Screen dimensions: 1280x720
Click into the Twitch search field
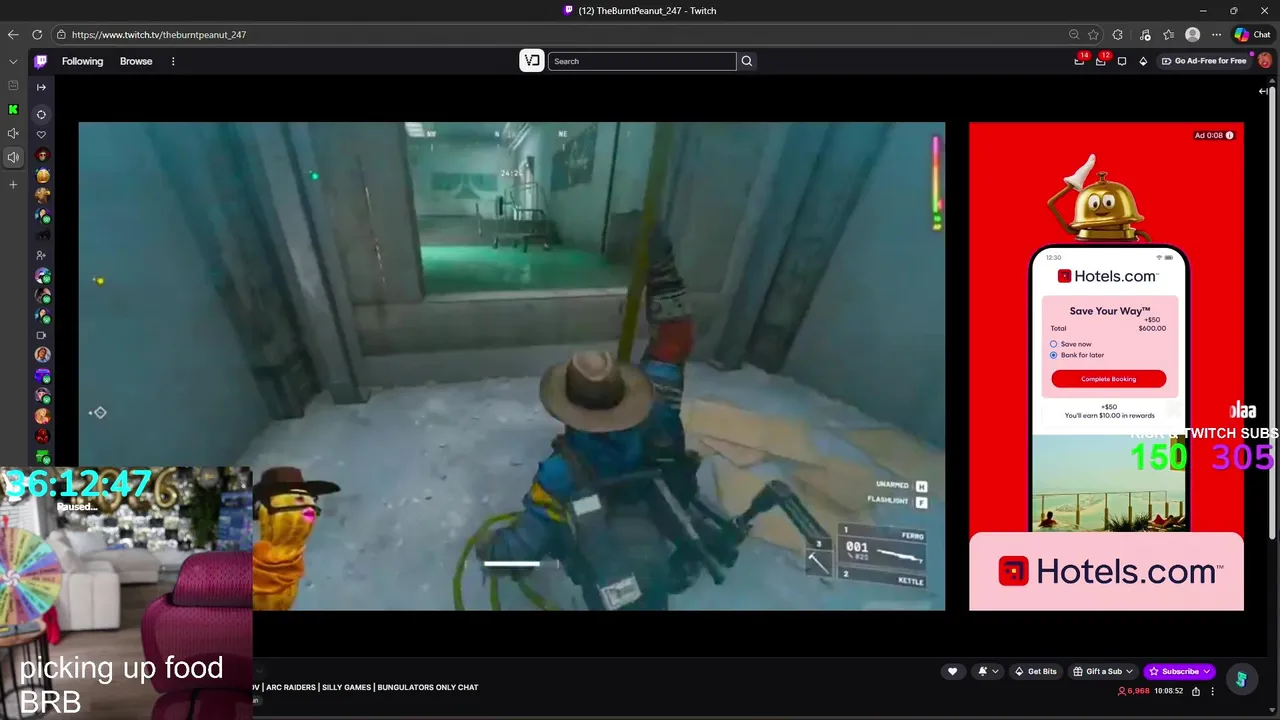[x=642, y=61]
